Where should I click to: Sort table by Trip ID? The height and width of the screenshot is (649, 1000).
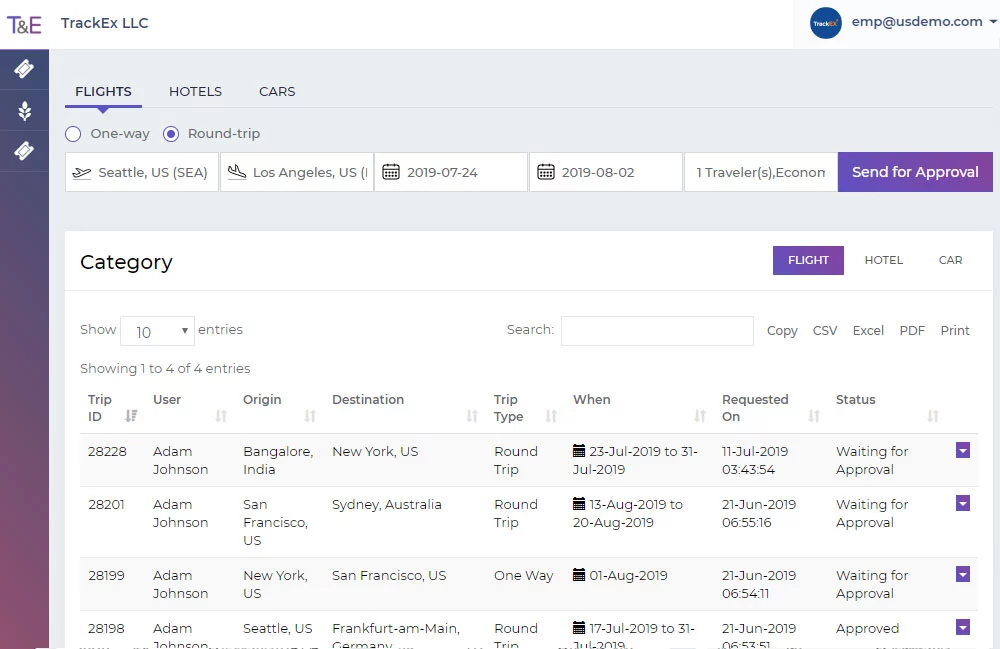click(131, 416)
